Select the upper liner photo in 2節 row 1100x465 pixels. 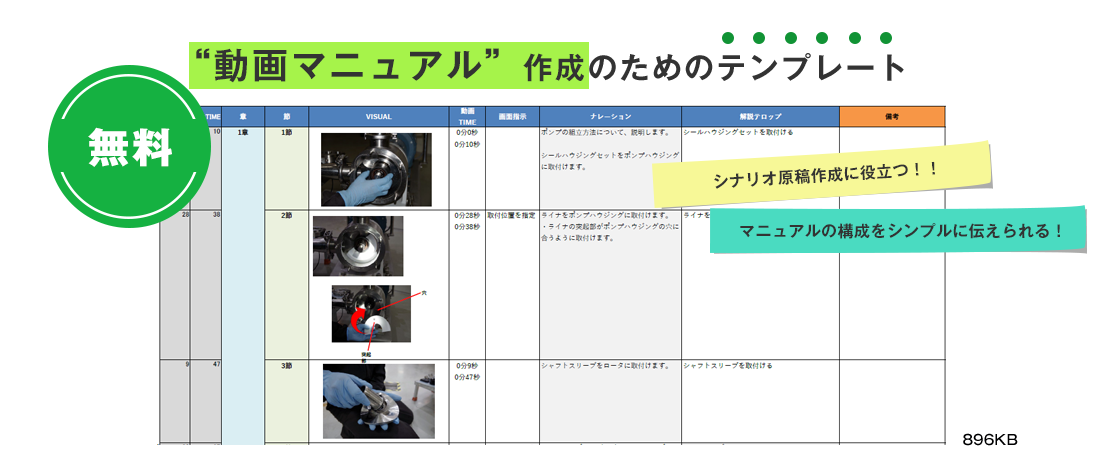pos(358,246)
